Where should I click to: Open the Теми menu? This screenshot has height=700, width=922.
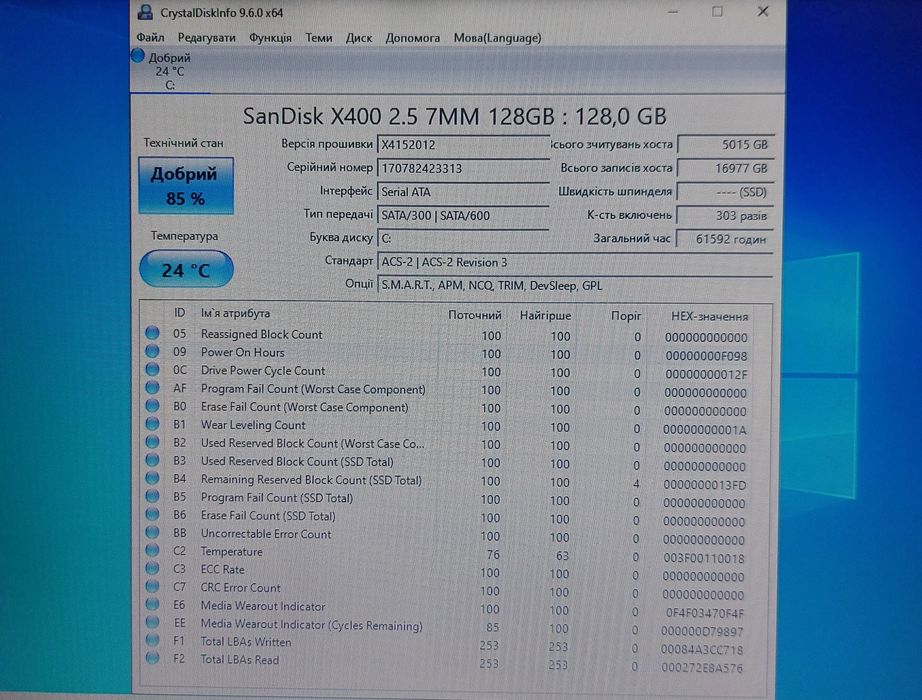click(319, 38)
